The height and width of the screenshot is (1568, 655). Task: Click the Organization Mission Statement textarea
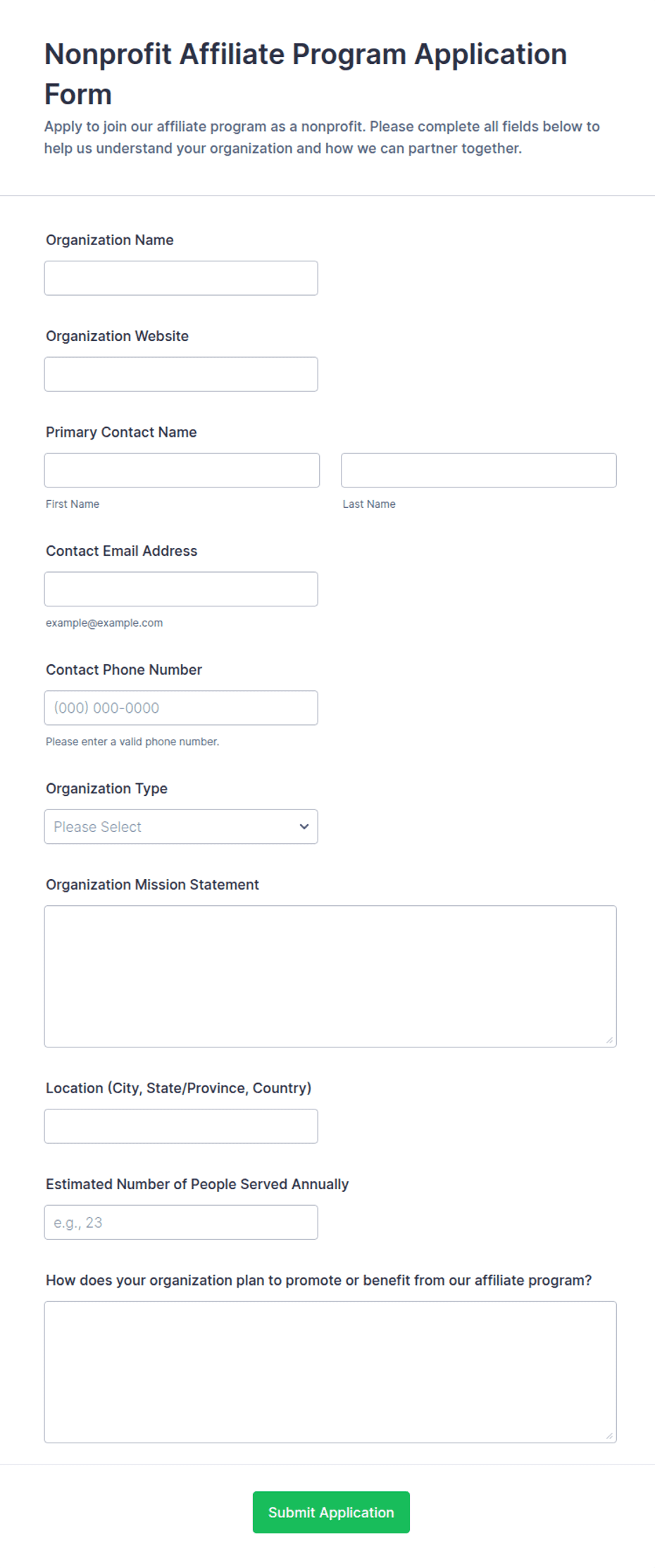[x=330, y=976]
